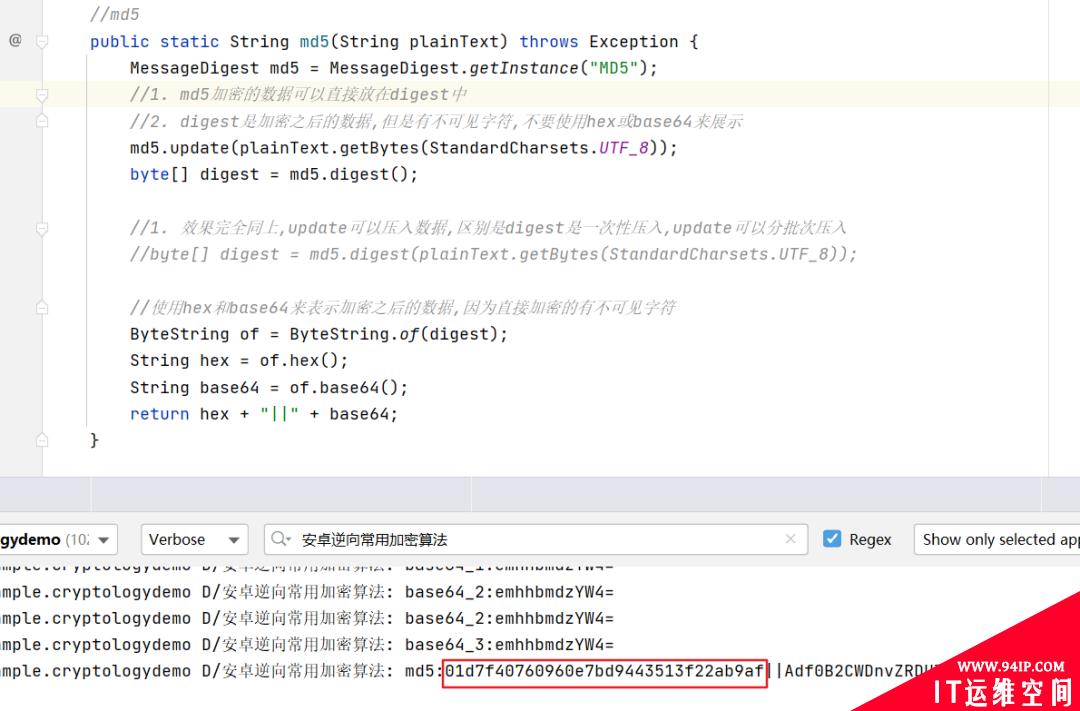Click the @ override gutter icon beside md5 method
Viewport: 1080px width, 711px height.
point(15,41)
